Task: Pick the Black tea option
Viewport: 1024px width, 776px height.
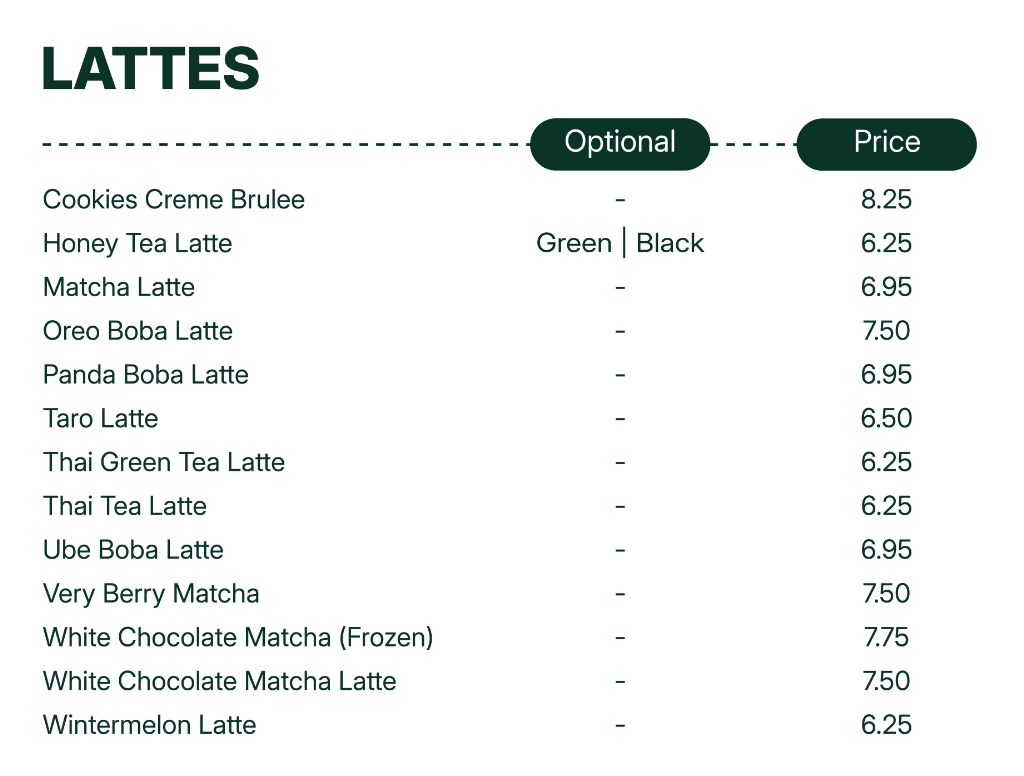Action: [670, 243]
